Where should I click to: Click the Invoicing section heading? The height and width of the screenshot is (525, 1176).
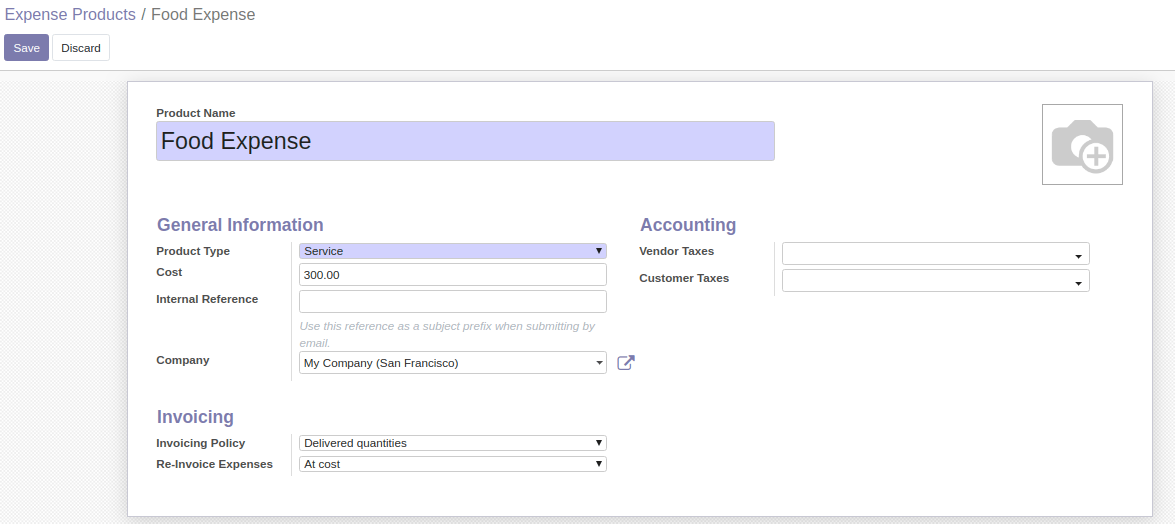(195, 417)
